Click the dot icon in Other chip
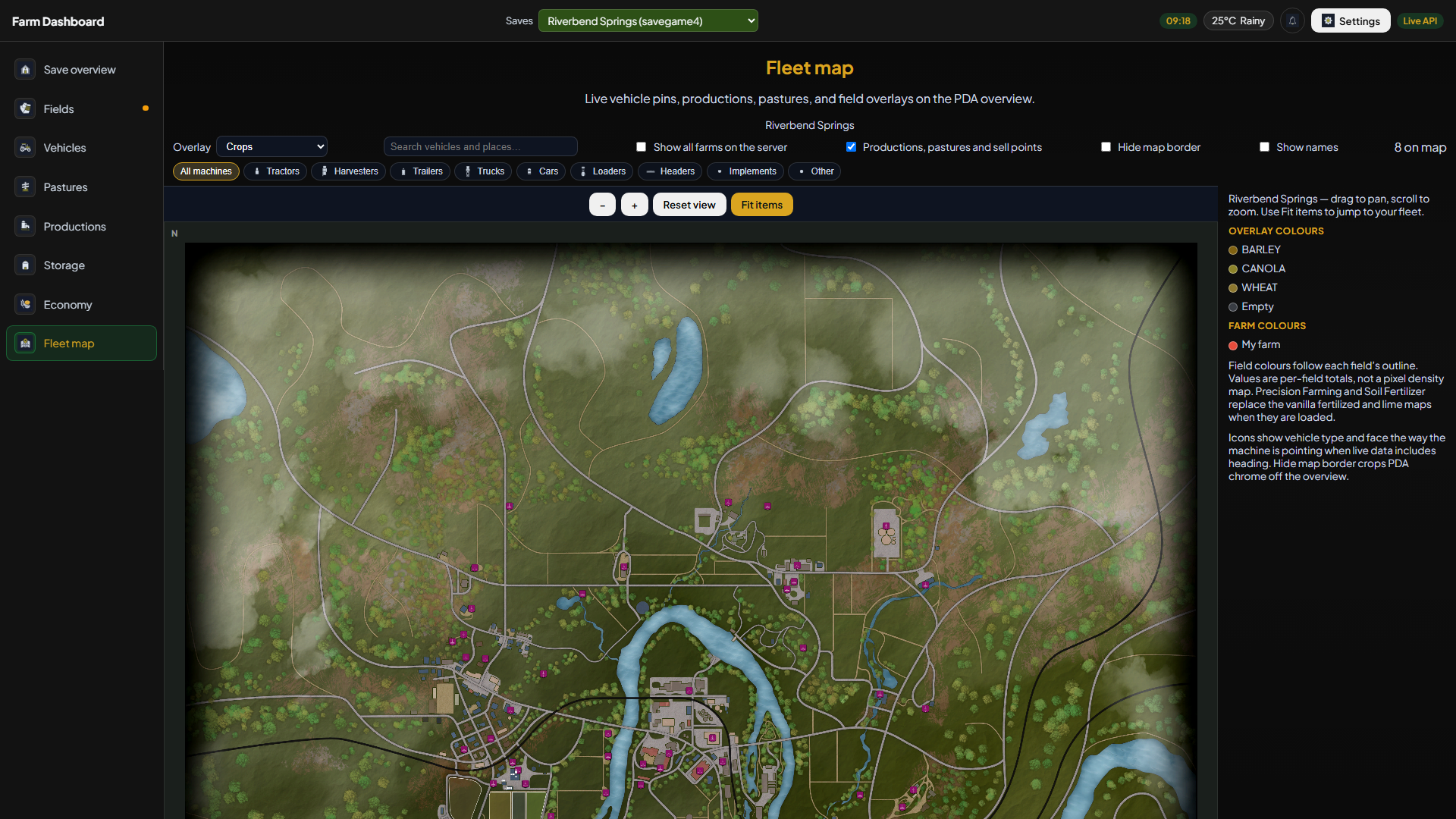 802,171
